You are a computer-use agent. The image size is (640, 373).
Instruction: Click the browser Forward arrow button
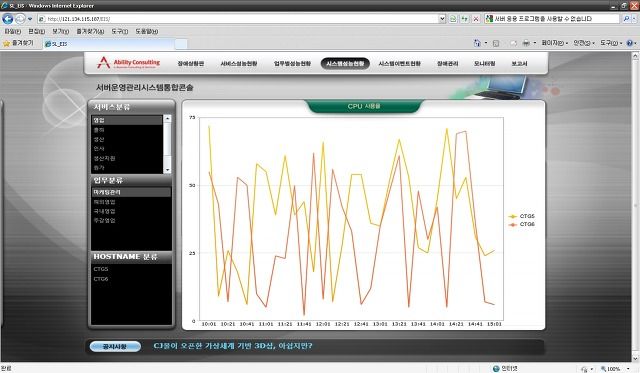[20, 19]
